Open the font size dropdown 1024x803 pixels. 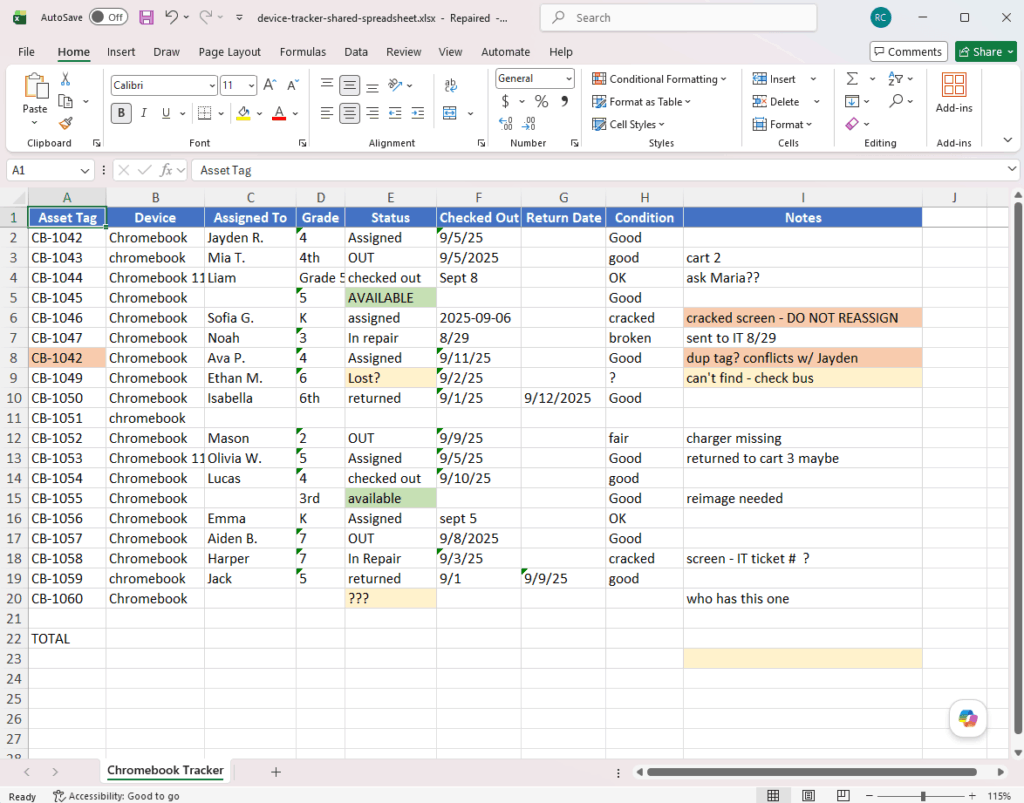(x=251, y=86)
